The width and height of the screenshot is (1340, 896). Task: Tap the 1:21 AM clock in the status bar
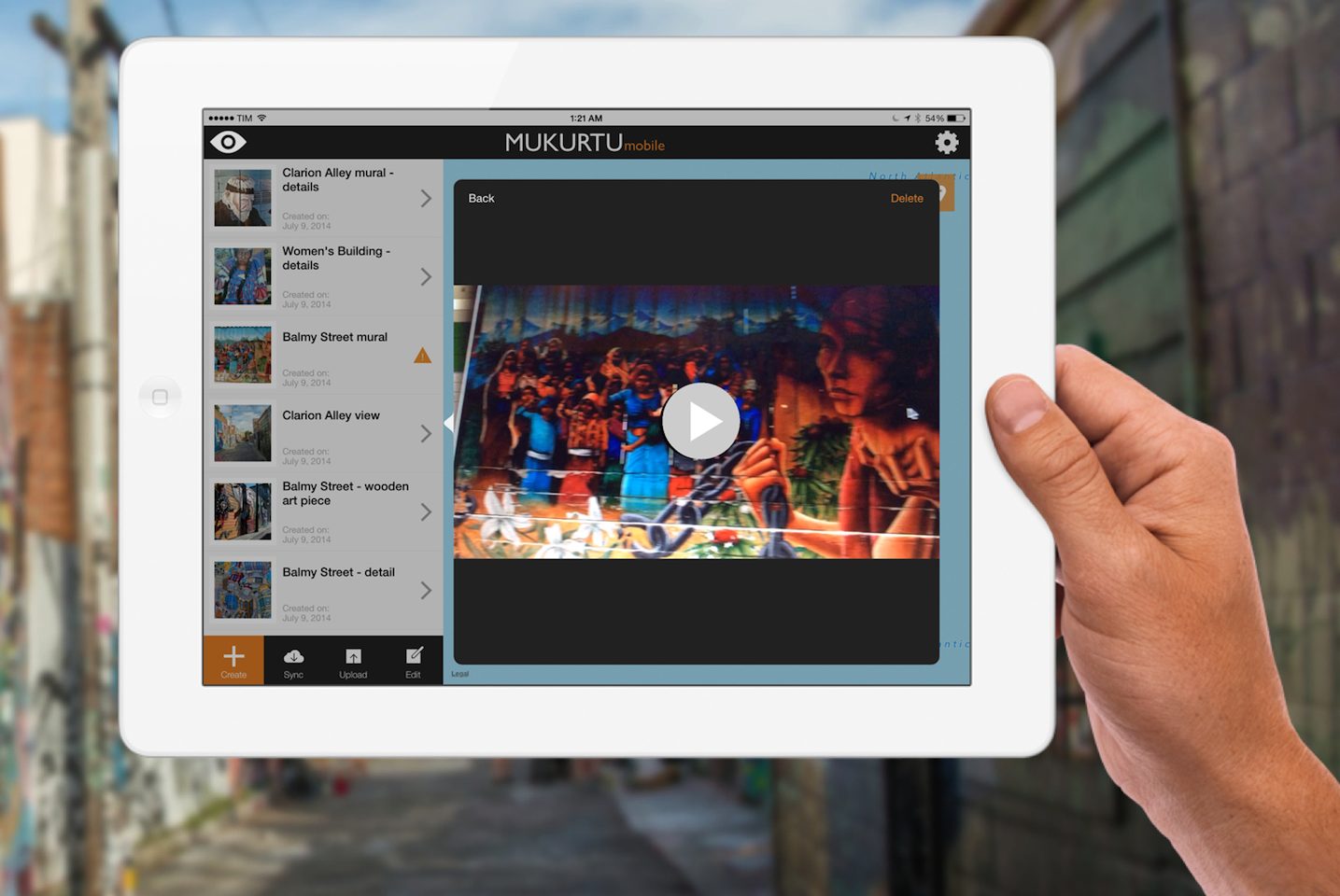586,119
